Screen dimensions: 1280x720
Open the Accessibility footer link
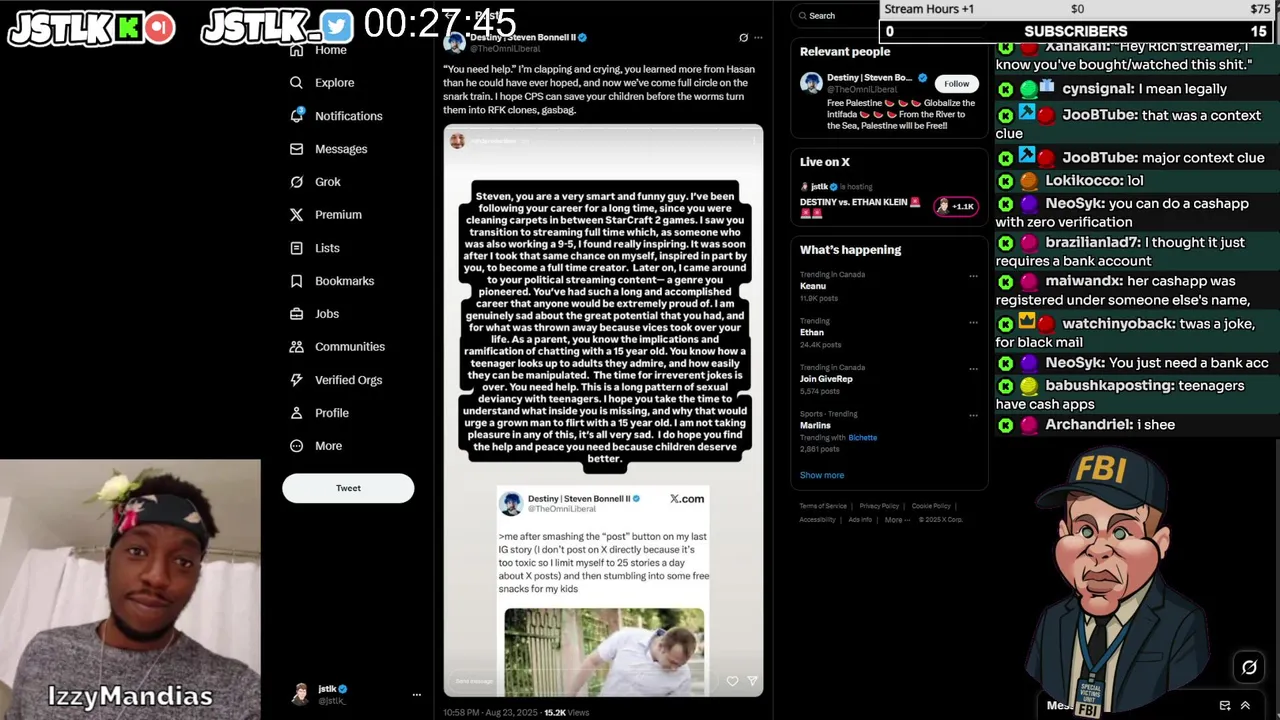[x=817, y=520]
